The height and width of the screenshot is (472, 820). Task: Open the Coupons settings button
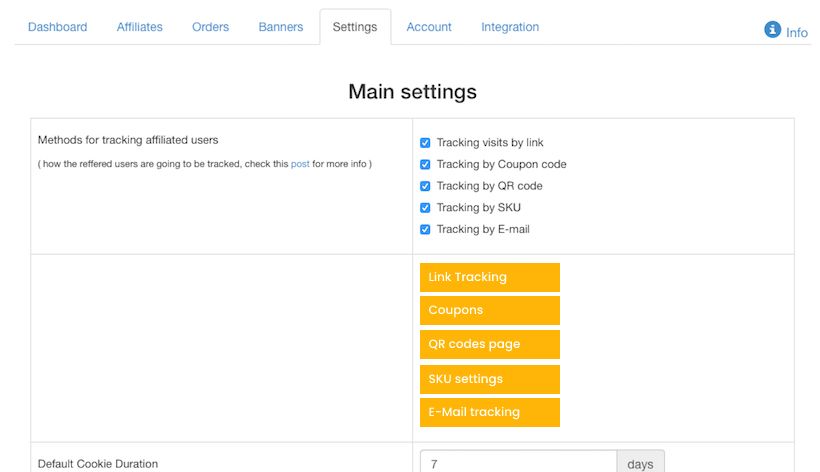(489, 310)
